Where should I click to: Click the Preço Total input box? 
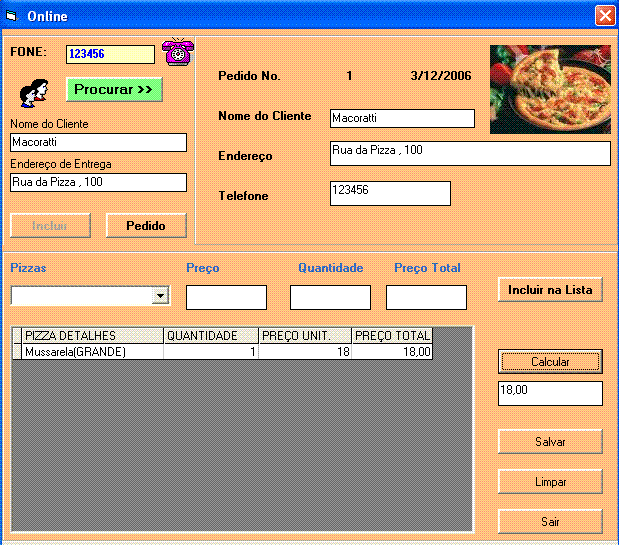pyautogui.click(x=426, y=298)
